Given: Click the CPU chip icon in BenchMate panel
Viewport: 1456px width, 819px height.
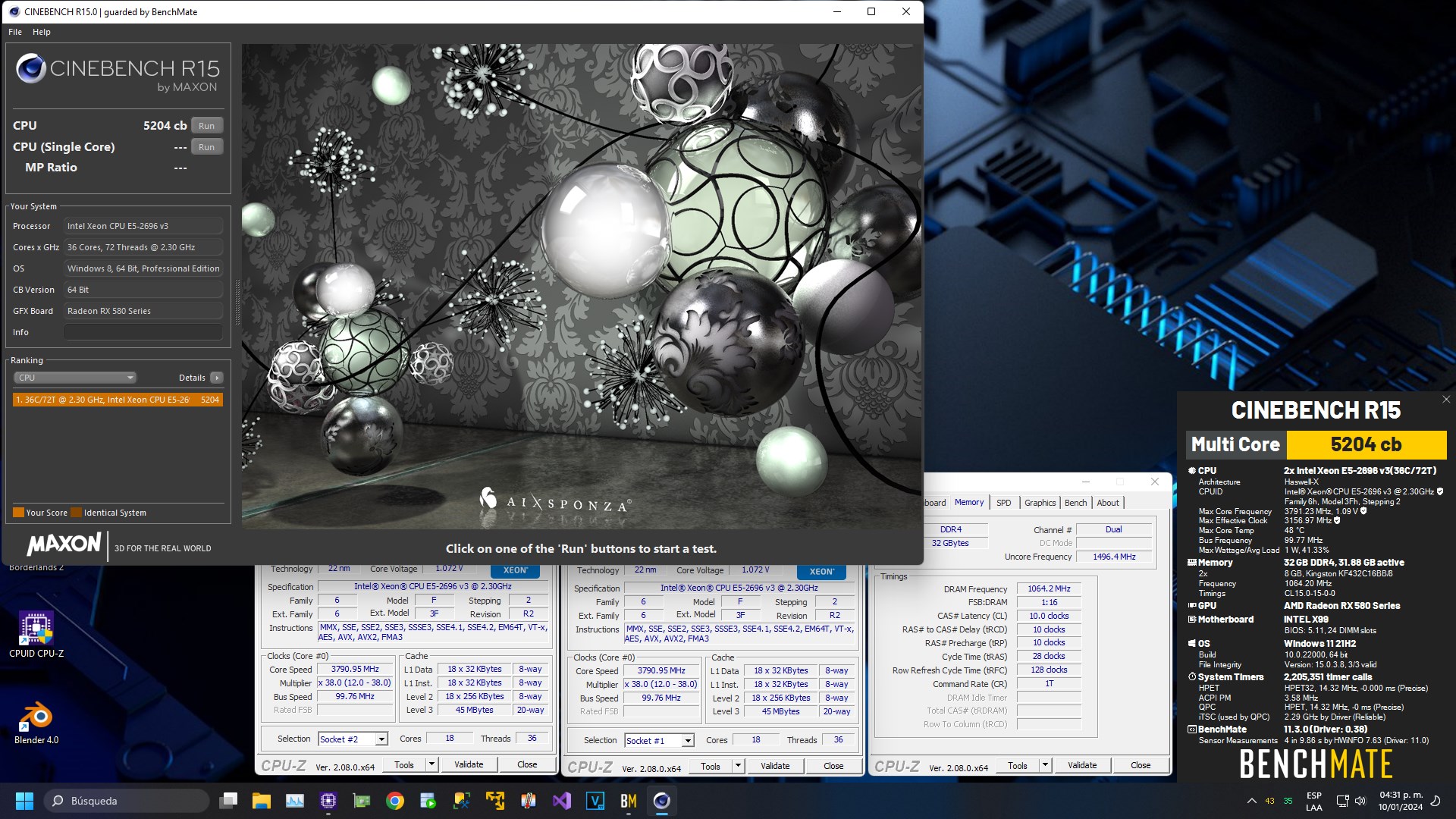Looking at the screenshot, I should [x=1192, y=471].
